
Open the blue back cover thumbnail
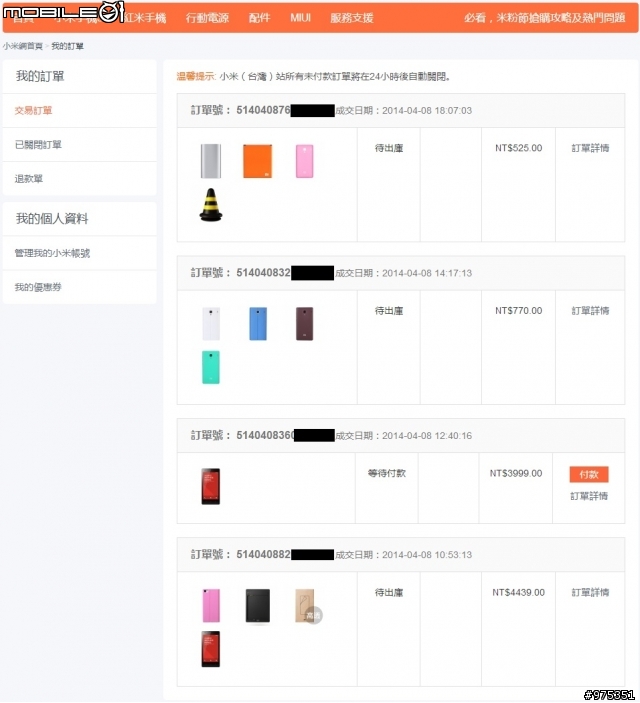tap(258, 324)
